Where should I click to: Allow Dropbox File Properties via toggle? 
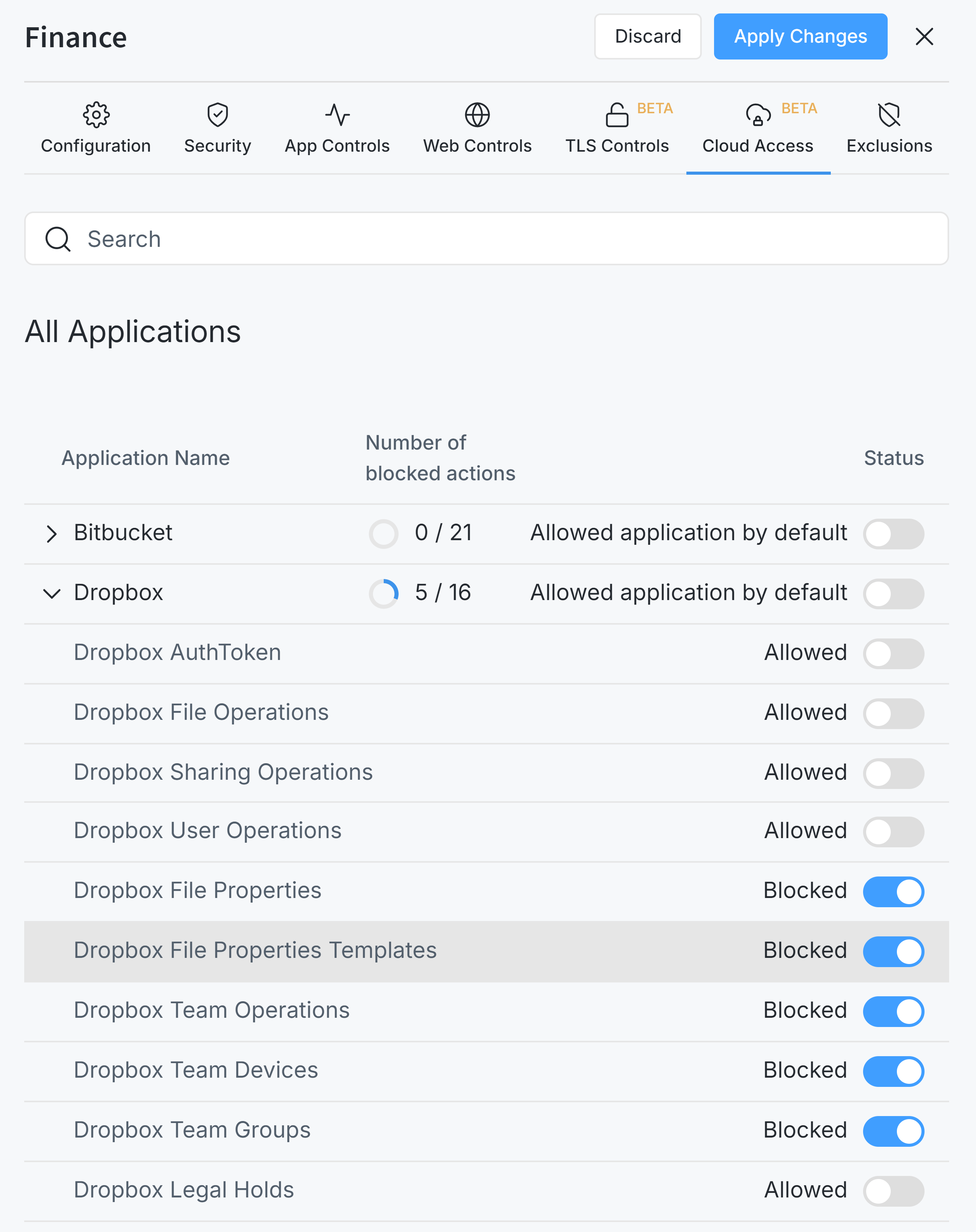pyautogui.click(x=893, y=891)
